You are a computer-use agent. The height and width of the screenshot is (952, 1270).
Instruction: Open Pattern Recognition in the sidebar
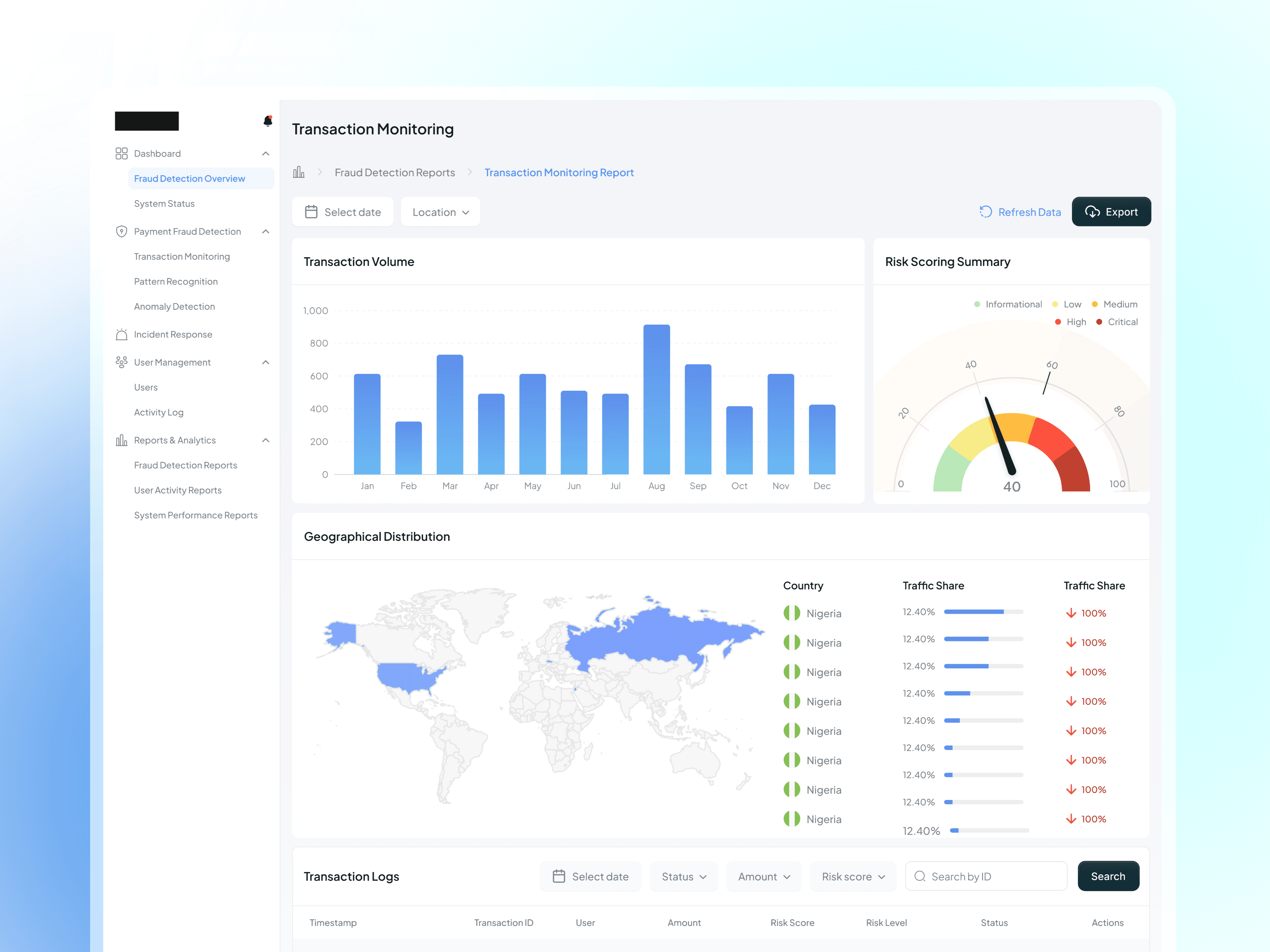(176, 281)
